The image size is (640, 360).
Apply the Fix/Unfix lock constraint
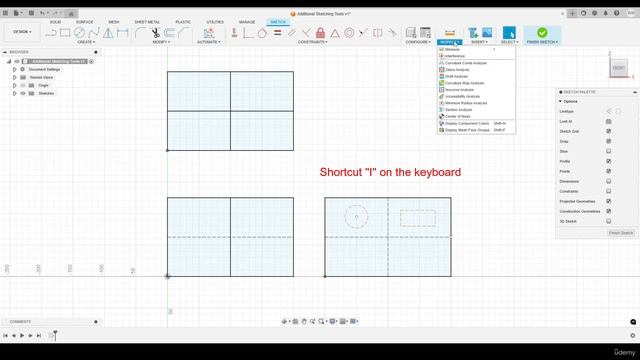(320, 33)
